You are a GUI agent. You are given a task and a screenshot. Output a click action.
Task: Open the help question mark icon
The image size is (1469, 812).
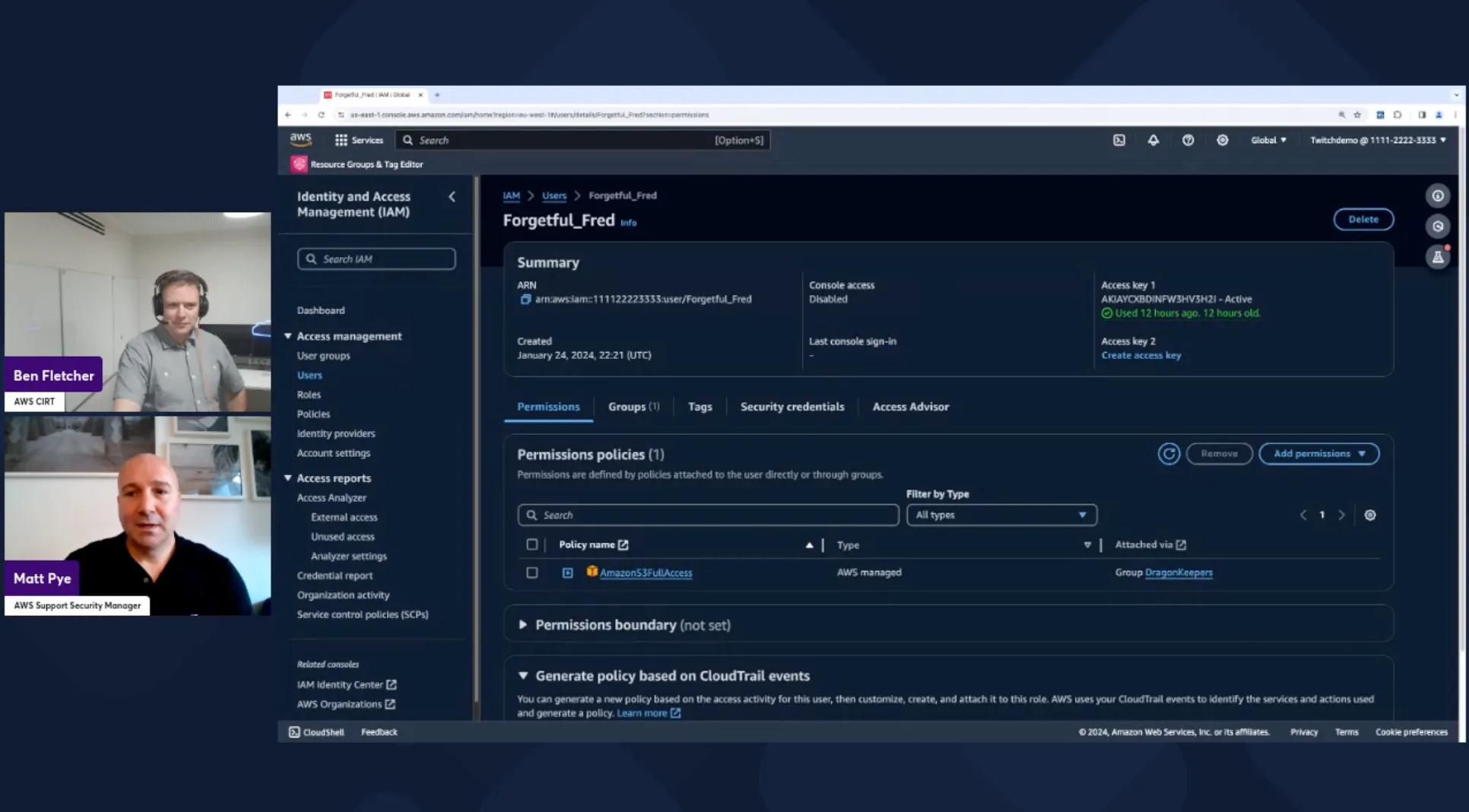tap(1188, 140)
